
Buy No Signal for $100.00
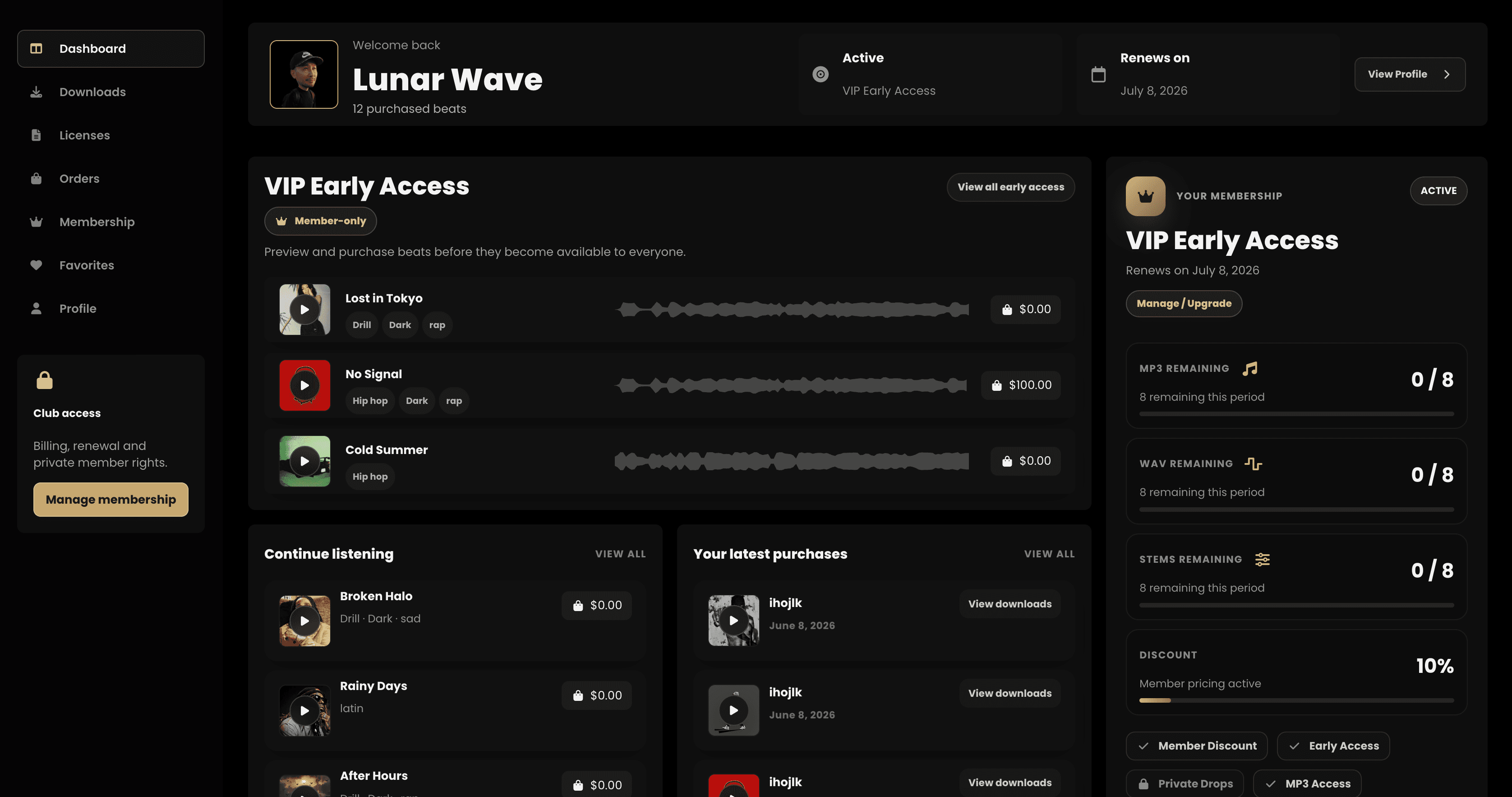click(1021, 385)
